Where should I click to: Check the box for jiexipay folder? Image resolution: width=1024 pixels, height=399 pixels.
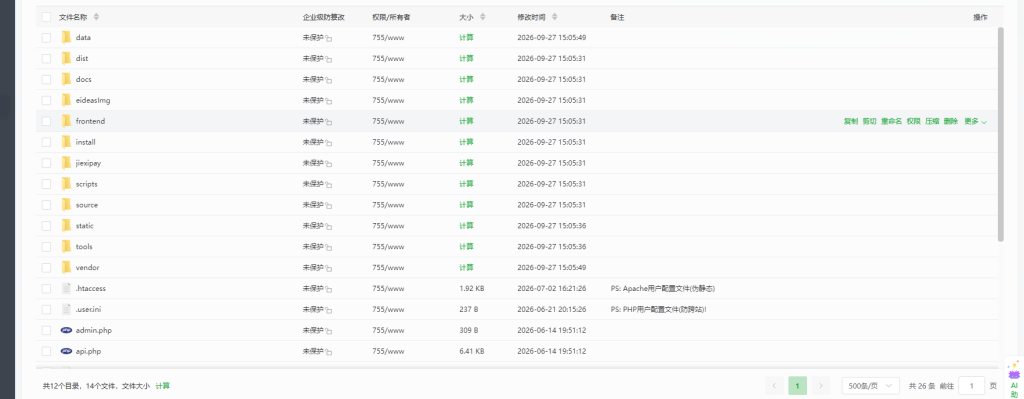[46, 163]
